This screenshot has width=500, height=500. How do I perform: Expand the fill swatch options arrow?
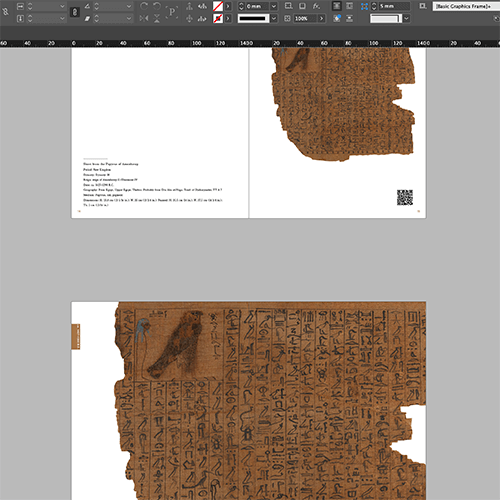(x=228, y=6)
